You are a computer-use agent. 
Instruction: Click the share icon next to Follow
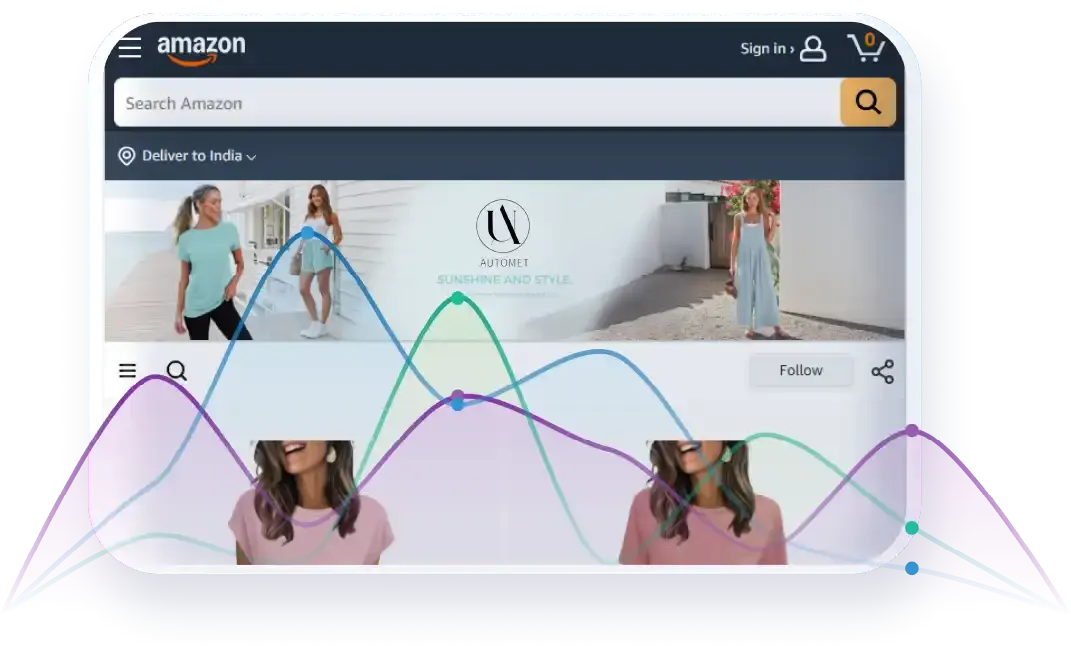[882, 372]
